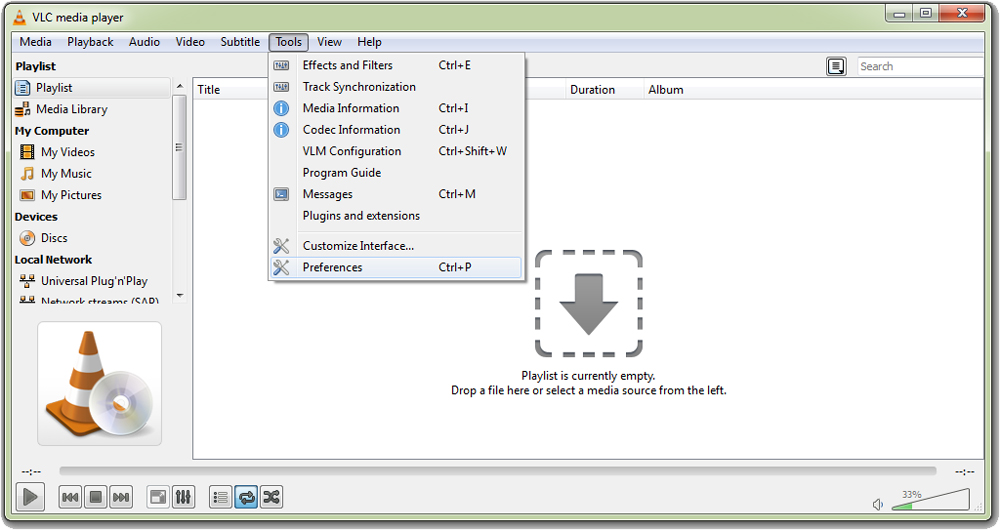Stop playback with the Stop button
Screen dimensions: 1000x530
pyautogui.click(x=96, y=497)
